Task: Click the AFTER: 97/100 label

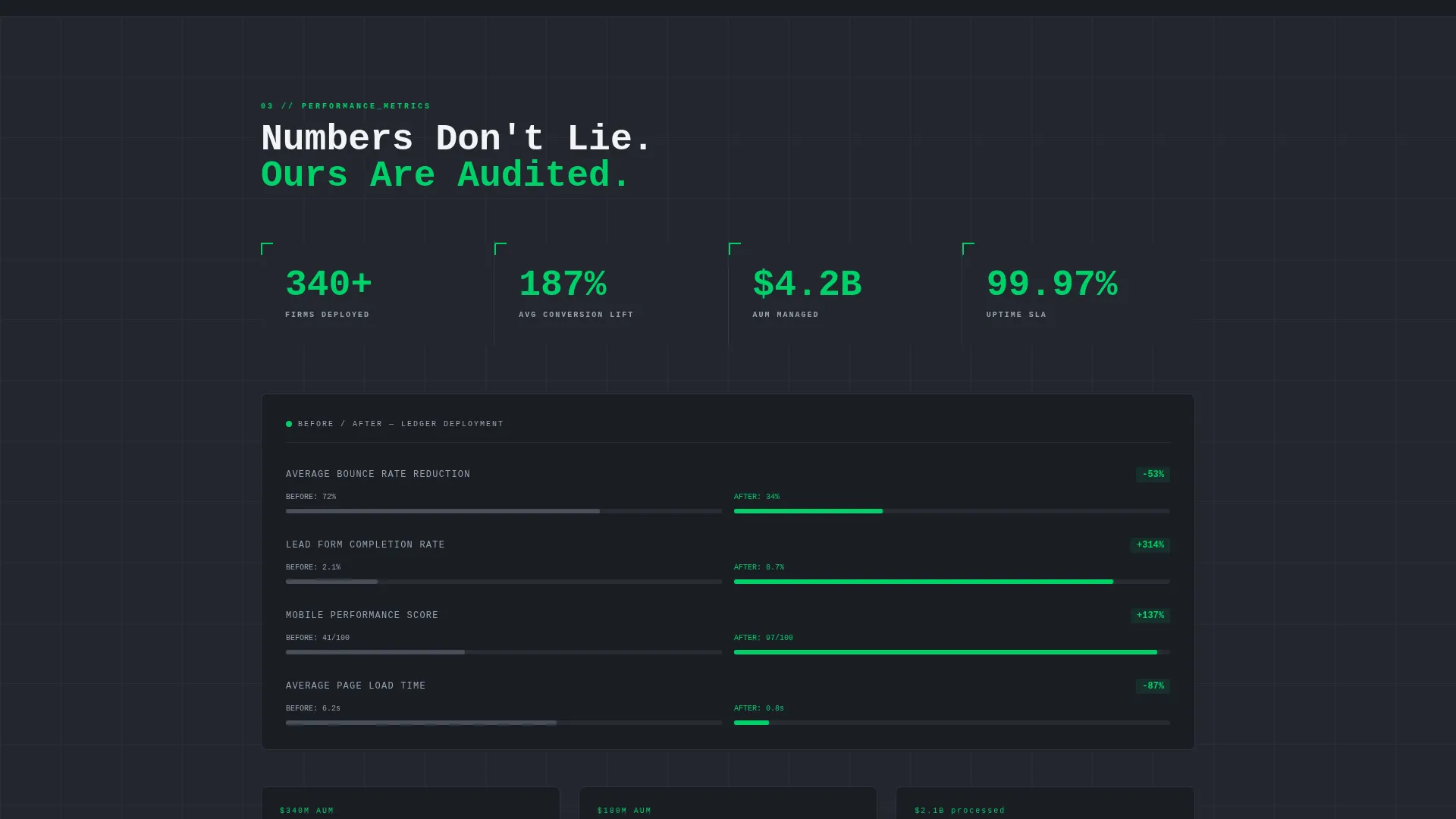Action: click(x=764, y=639)
